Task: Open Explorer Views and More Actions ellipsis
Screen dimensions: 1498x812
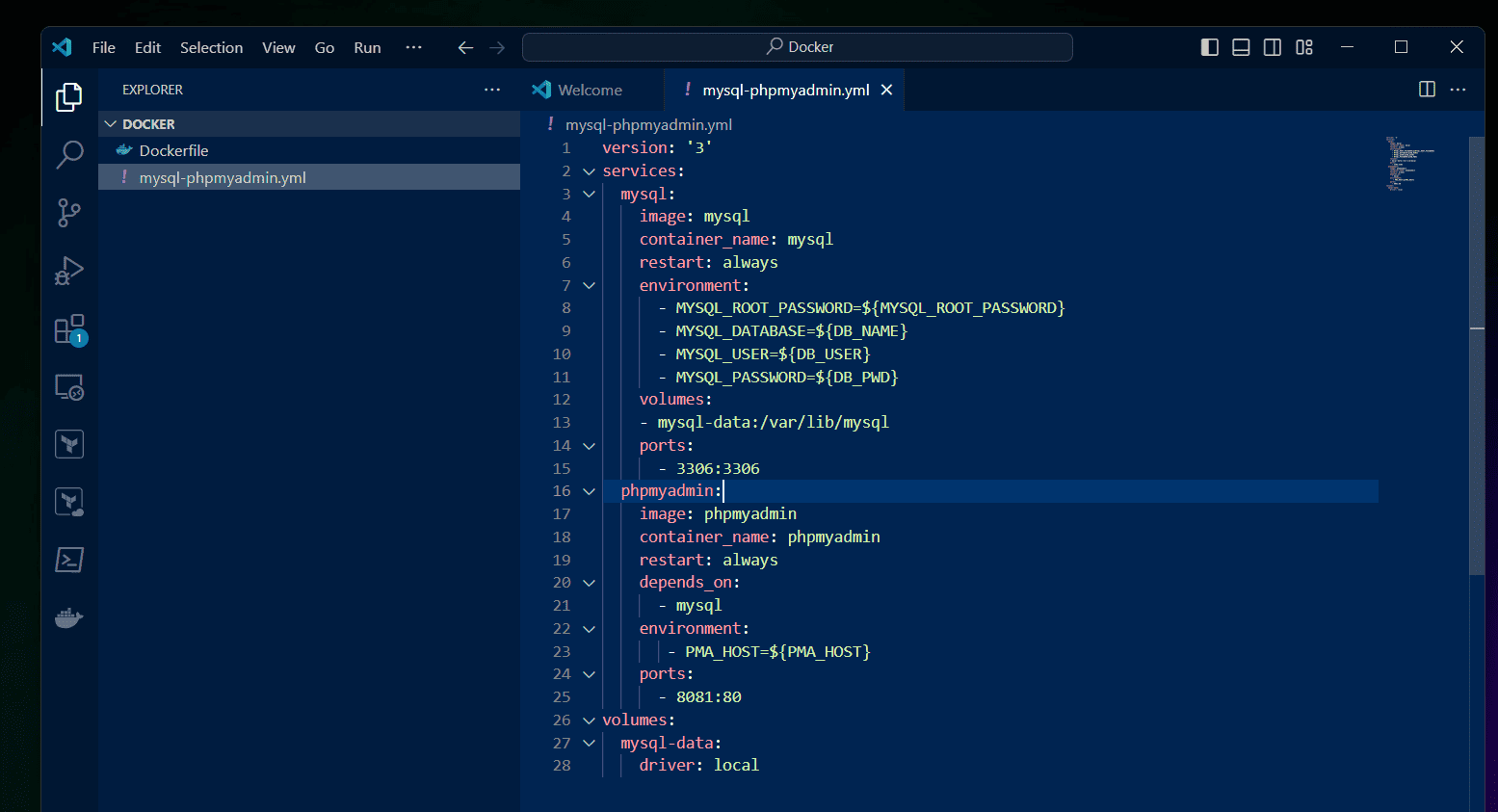Action: tap(492, 90)
